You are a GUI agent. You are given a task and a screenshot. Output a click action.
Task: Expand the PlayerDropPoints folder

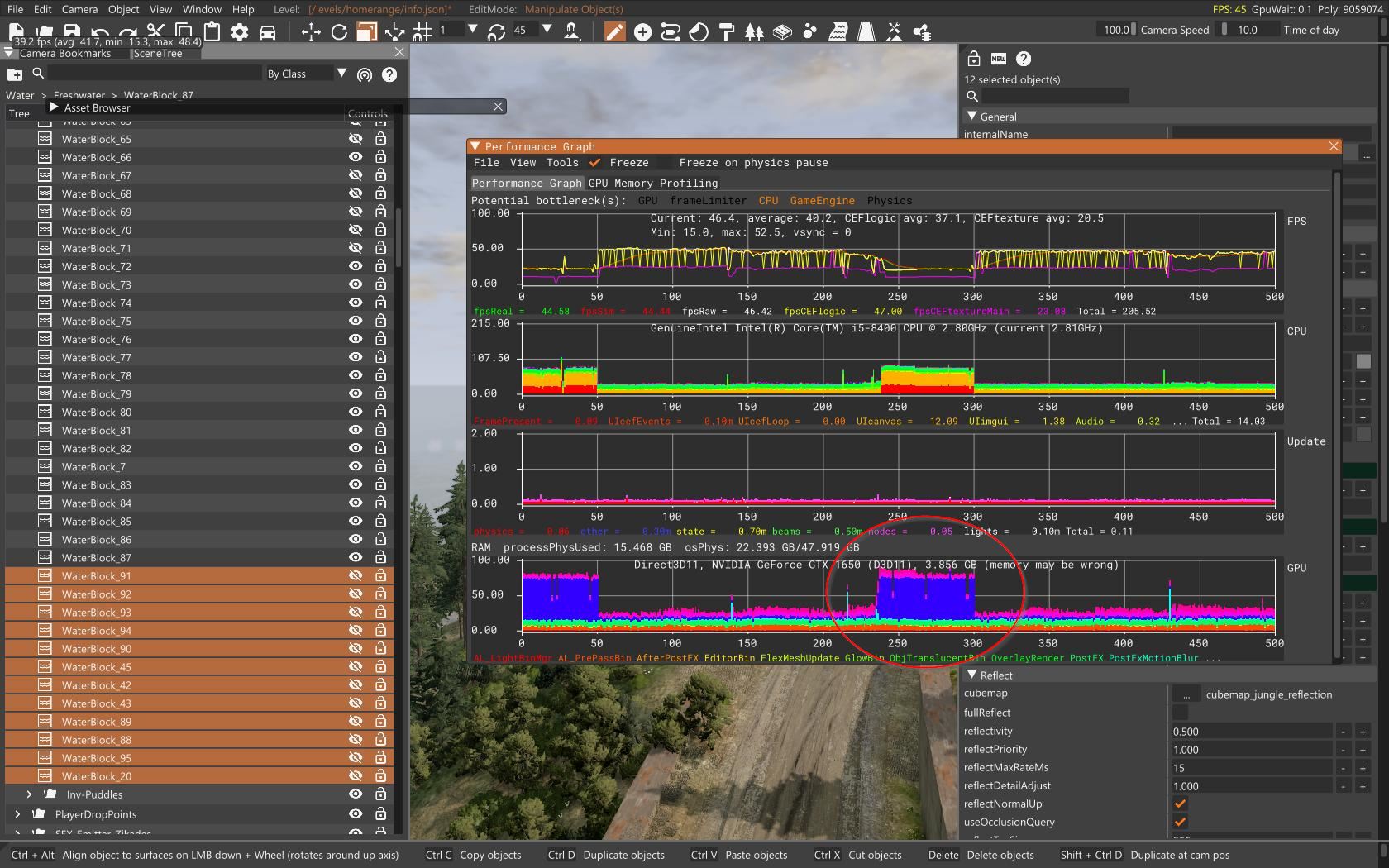pos(17,814)
